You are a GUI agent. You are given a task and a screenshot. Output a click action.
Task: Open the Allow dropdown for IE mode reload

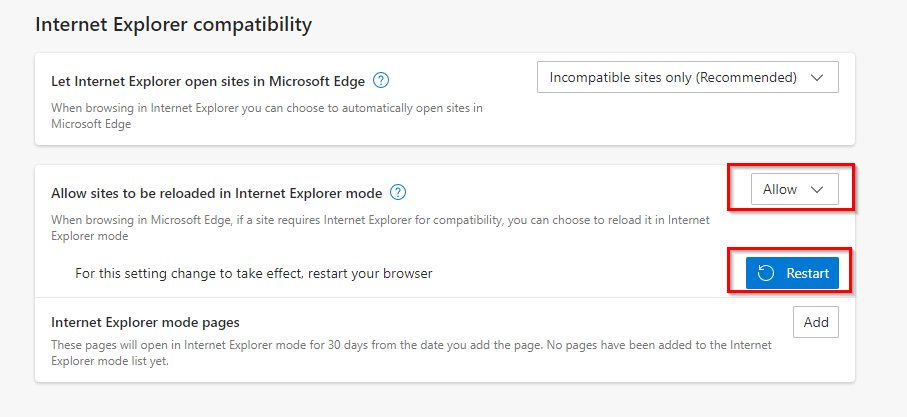coord(794,189)
